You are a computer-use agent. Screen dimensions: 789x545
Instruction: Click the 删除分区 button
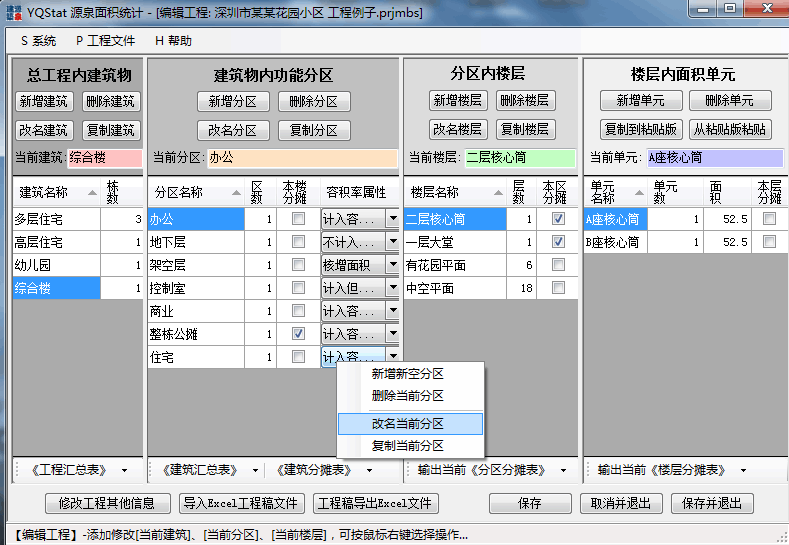[314, 102]
